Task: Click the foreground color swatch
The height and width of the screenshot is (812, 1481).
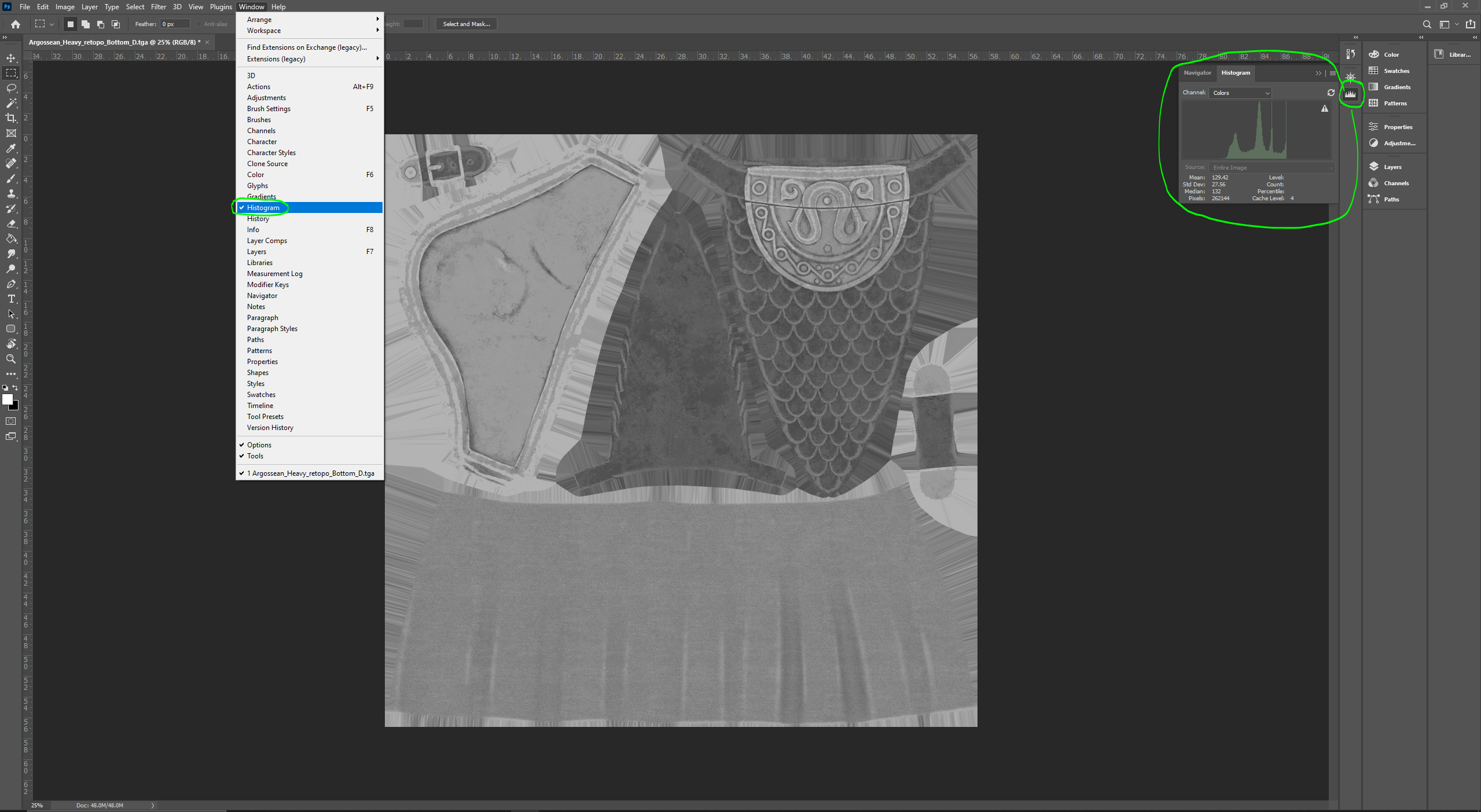Action: 8,399
